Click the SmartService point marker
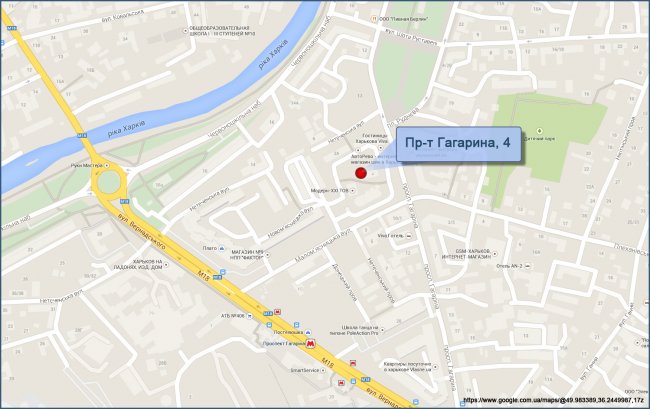 (x=323, y=370)
